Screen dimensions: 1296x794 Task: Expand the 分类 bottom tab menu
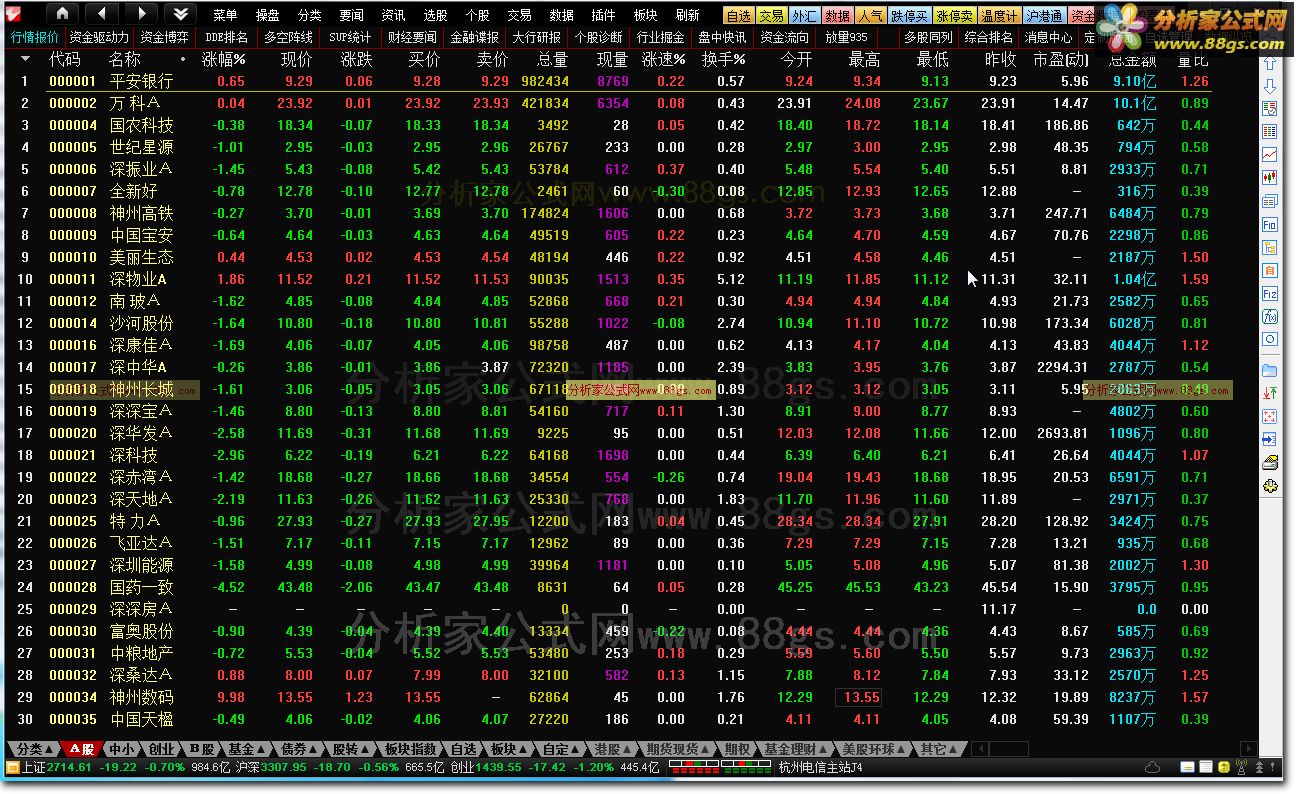coord(36,749)
